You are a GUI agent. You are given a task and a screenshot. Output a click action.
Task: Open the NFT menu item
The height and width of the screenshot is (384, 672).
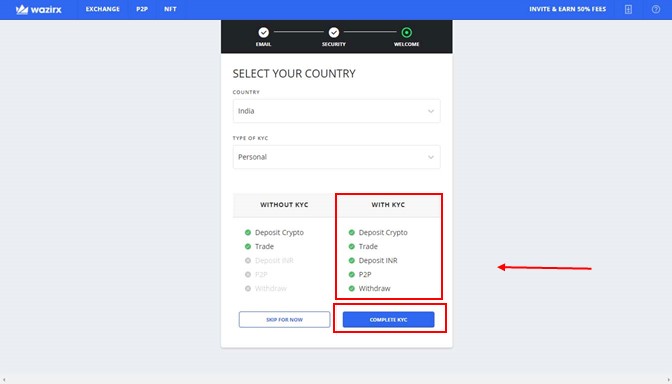170,9
